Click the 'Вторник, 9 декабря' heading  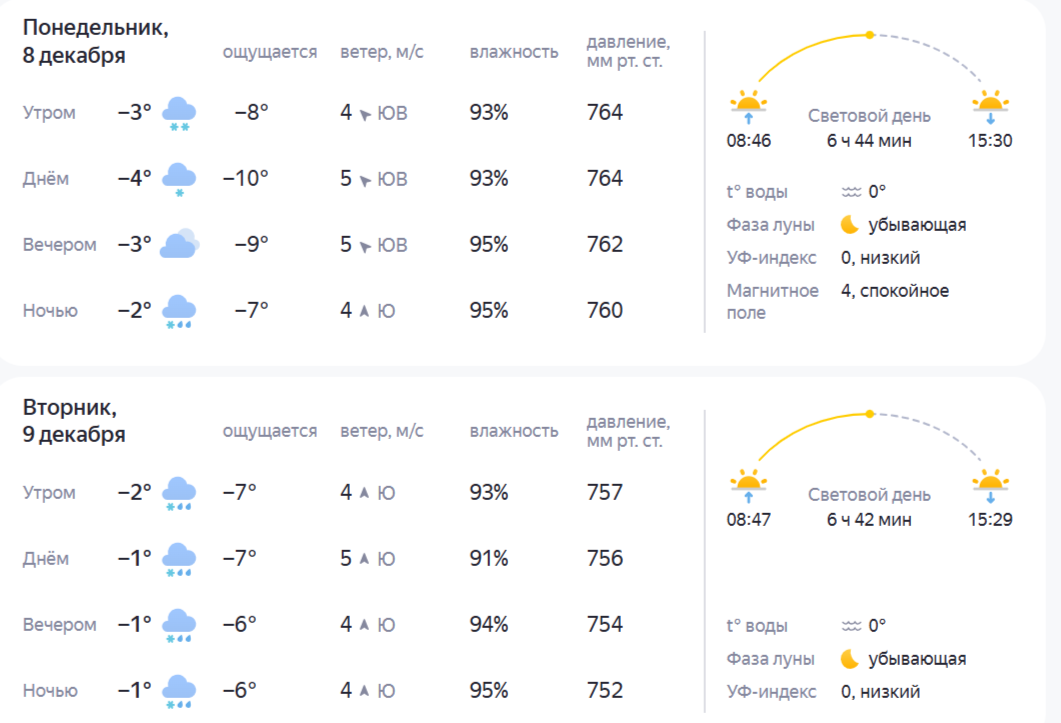pyautogui.click(x=75, y=421)
